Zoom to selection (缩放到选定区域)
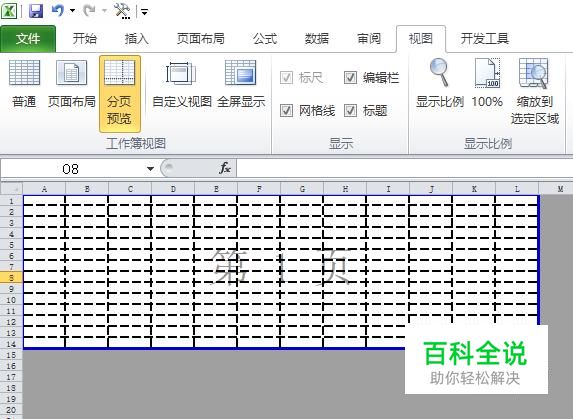Screen dimensions: 573x419 pyautogui.click(x=535, y=91)
